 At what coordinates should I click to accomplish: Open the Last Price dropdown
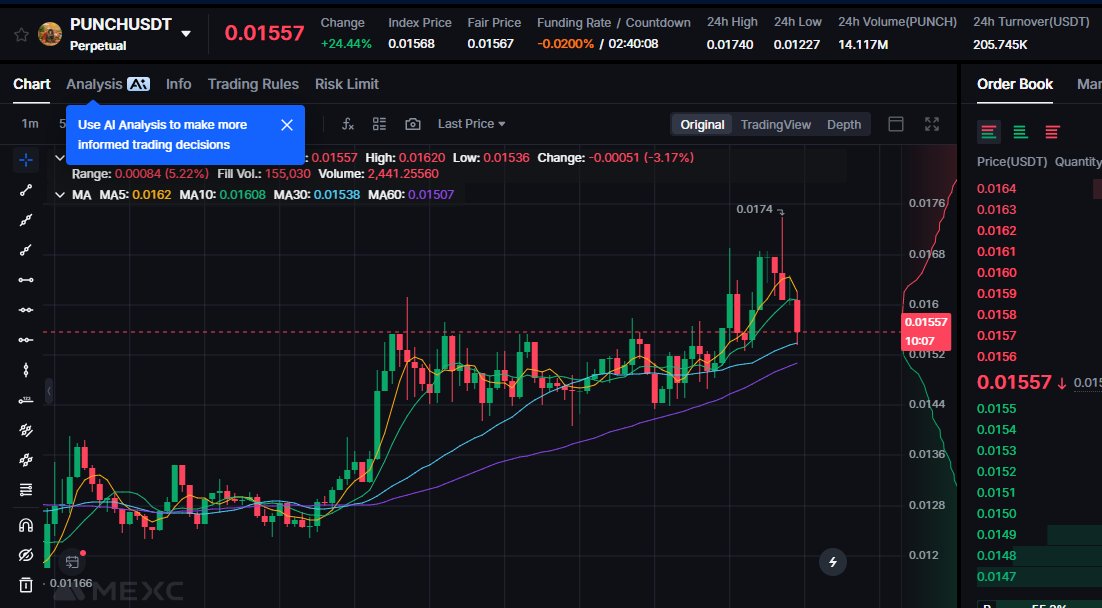(472, 124)
